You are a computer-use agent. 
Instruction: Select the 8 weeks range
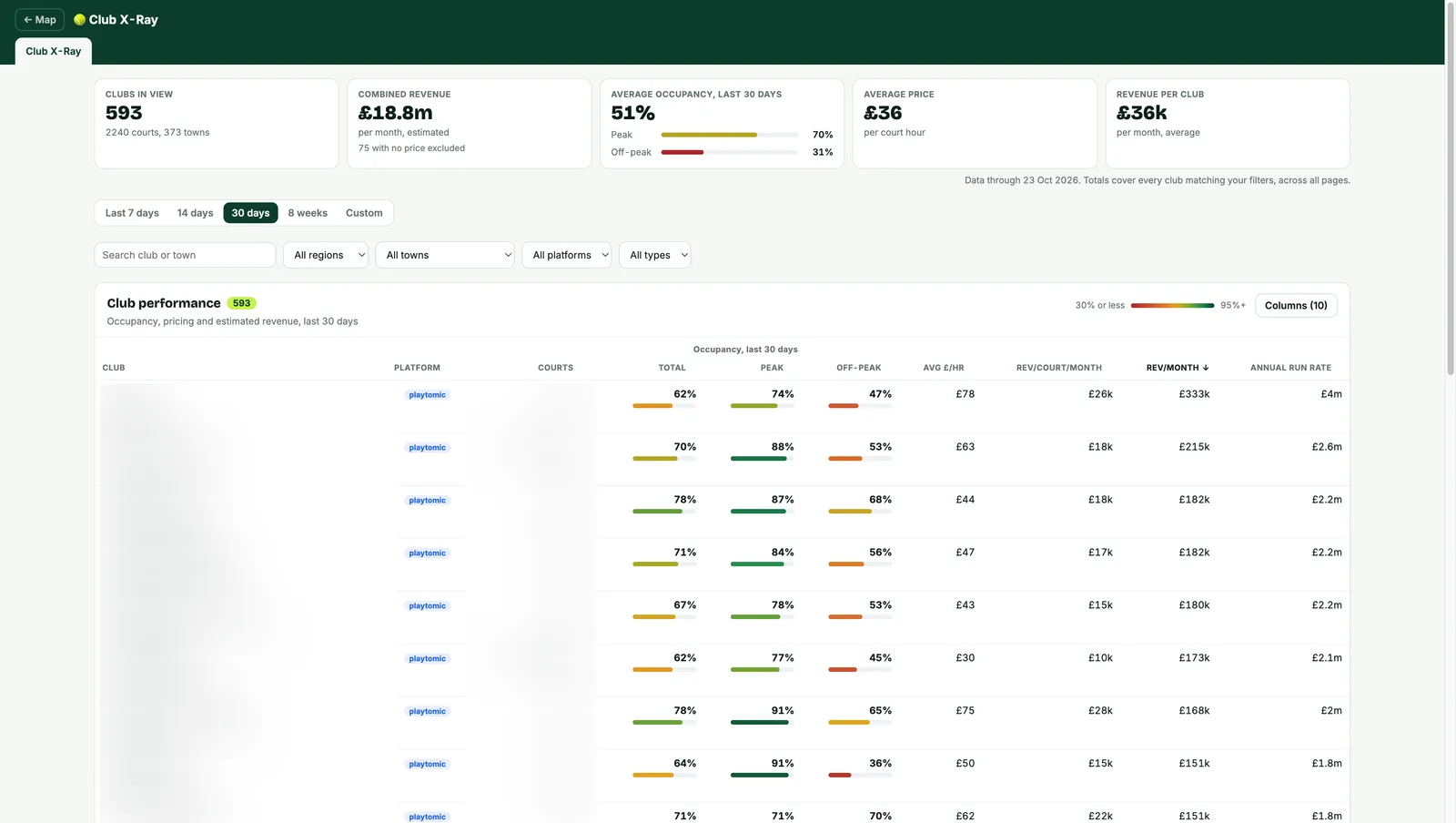pyautogui.click(x=308, y=213)
